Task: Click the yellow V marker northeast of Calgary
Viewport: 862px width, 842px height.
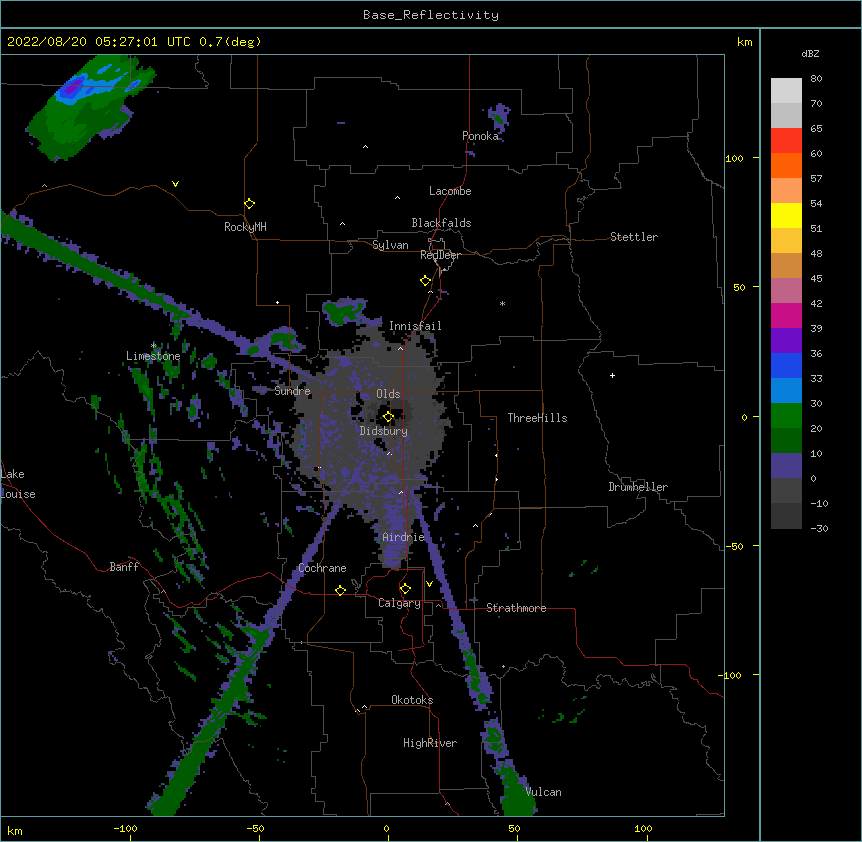Action: [429, 584]
